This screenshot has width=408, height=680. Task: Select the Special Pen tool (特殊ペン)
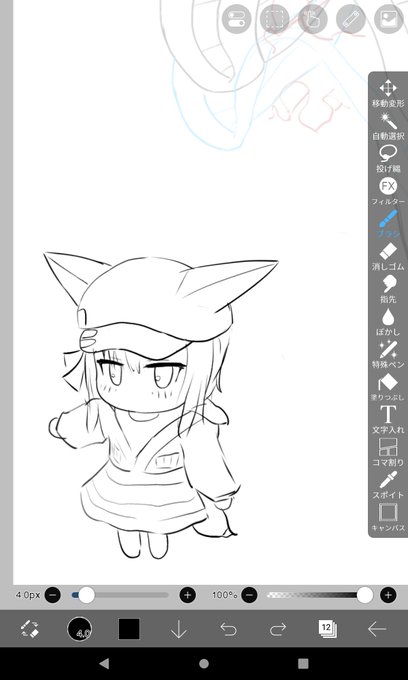point(388,354)
